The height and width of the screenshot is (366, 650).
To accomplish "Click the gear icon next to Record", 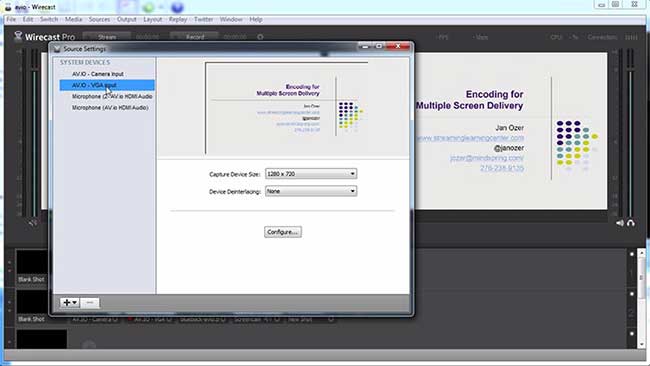I will pos(260,37).
